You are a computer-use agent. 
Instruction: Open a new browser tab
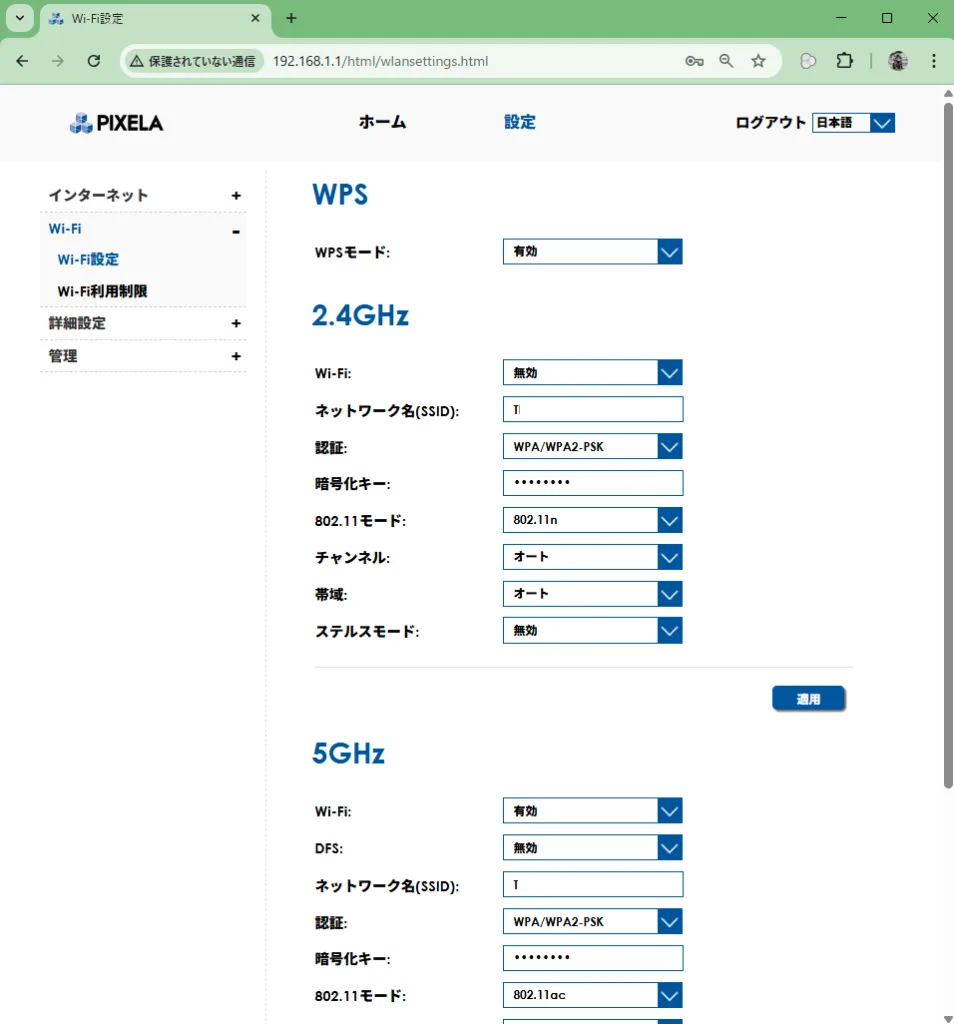(291, 18)
